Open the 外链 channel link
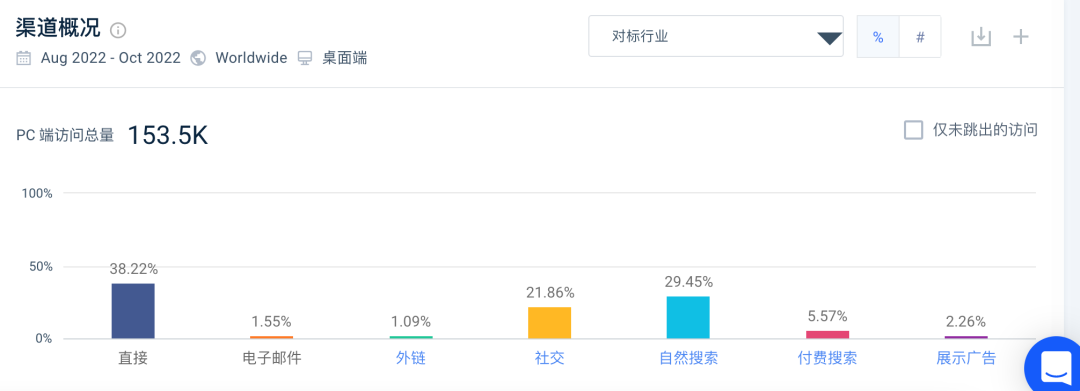Image resolution: width=1080 pixels, height=391 pixels. coord(411,359)
